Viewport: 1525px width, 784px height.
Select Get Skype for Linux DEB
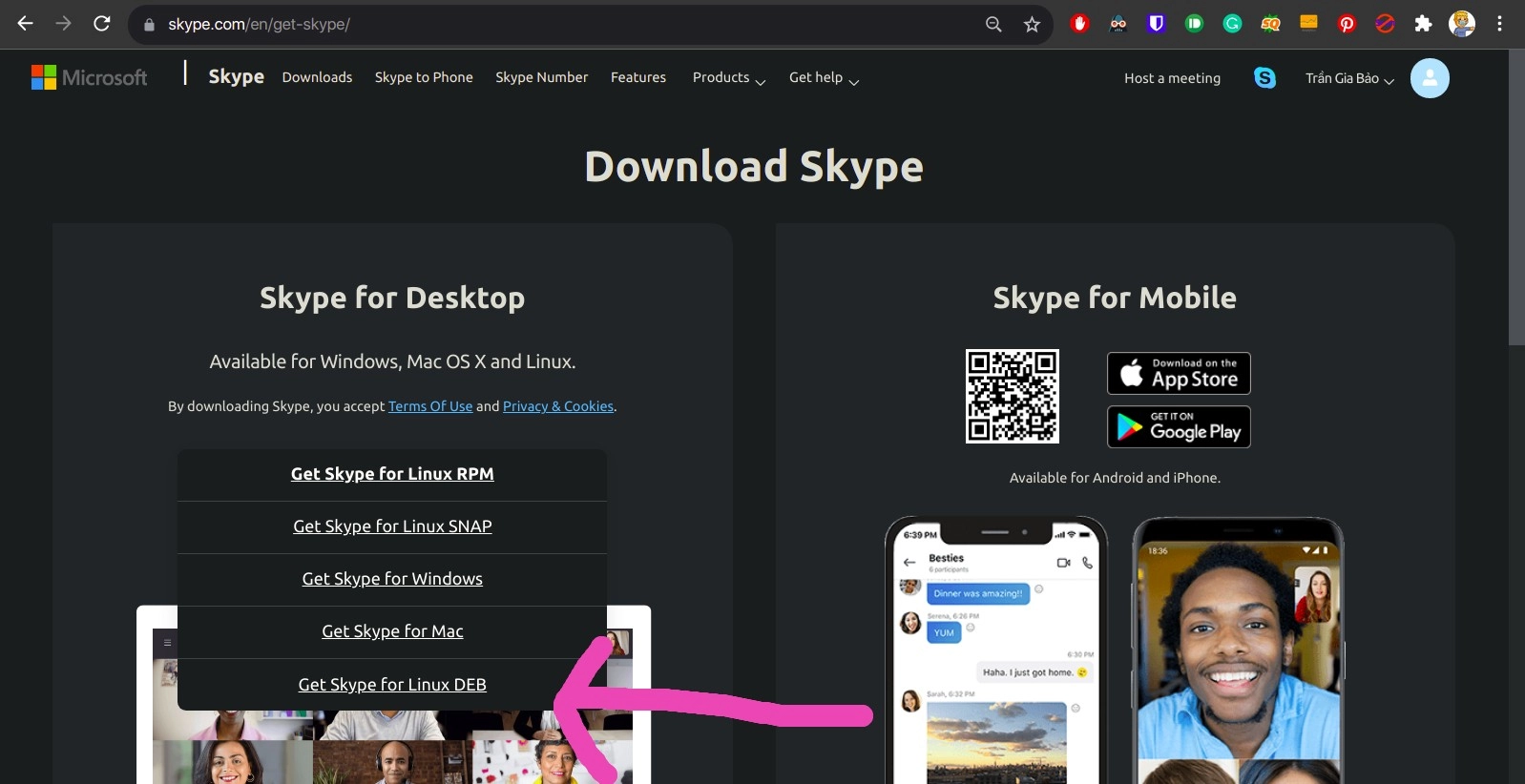pyautogui.click(x=392, y=685)
